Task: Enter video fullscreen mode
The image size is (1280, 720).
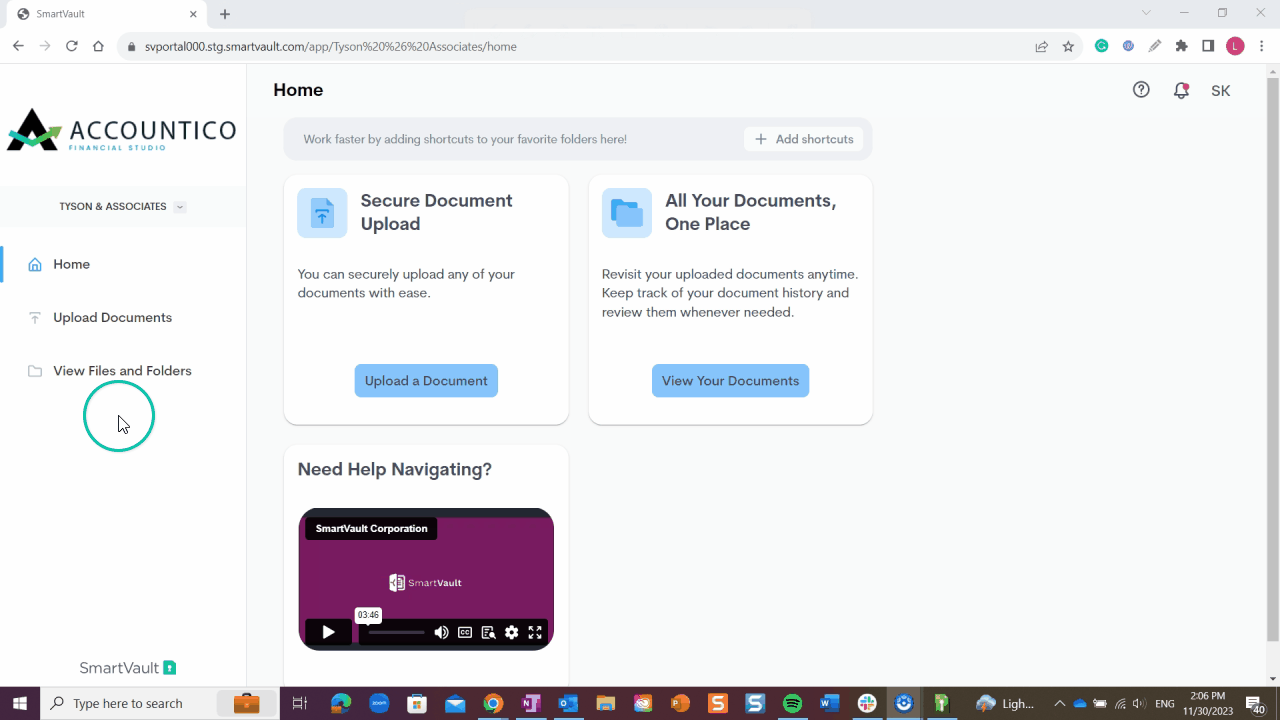Action: 535,632
